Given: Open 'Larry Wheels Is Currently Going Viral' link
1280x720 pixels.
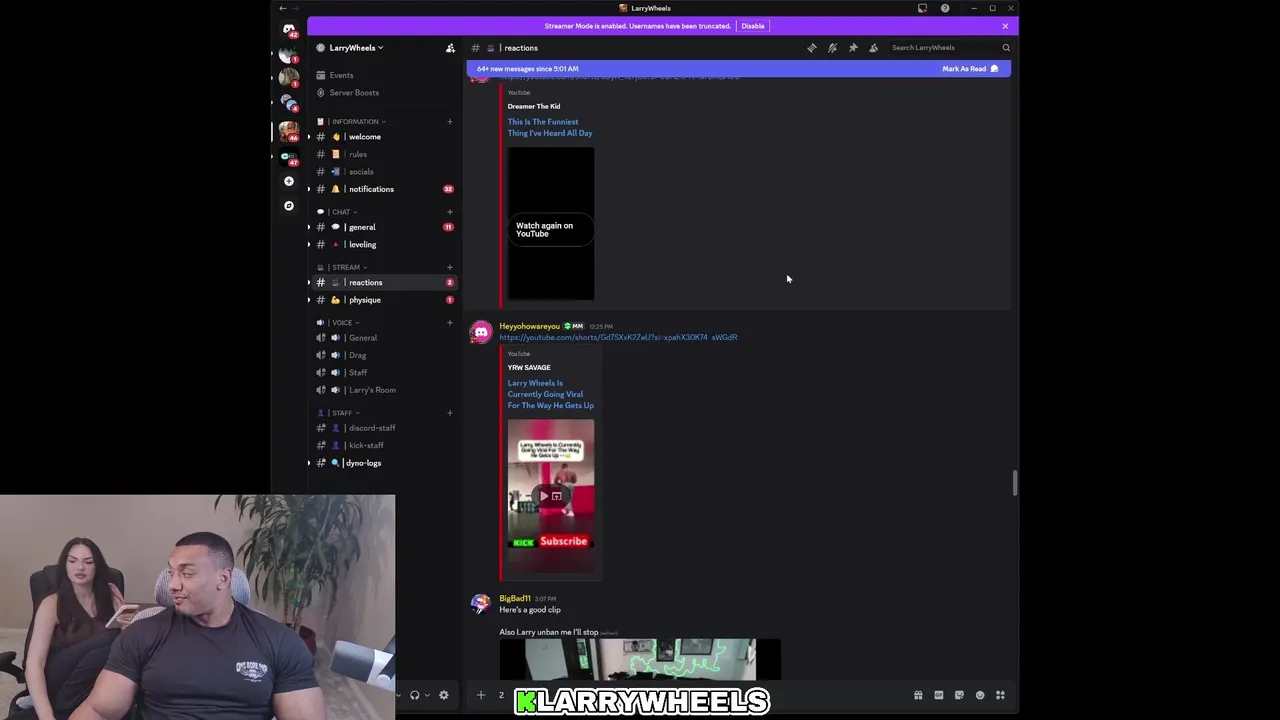Looking at the screenshot, I should pos(550,394).
